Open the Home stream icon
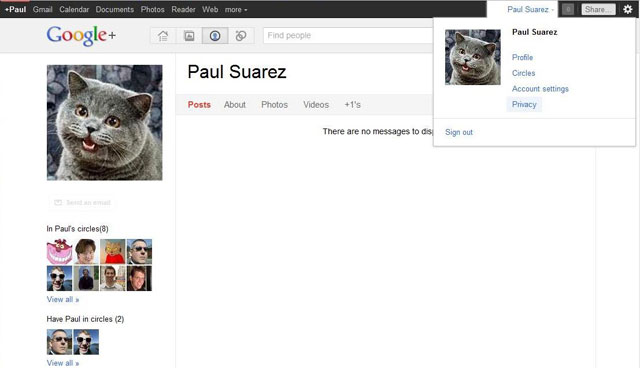Viewport: 640px width, 368px height. click(x=163, y=36)
